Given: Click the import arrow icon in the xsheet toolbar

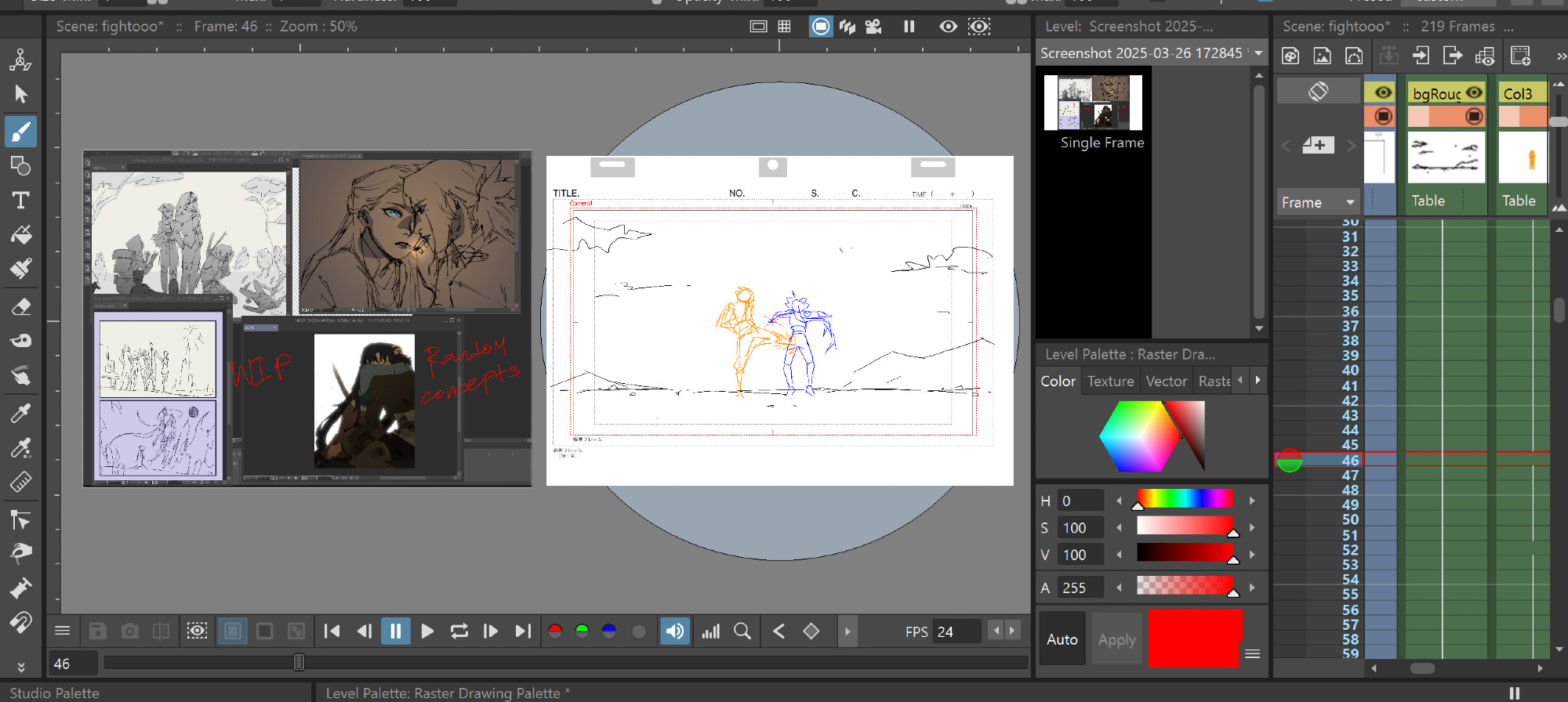Looking at the screenshot, I should (x=1421, y=56).
